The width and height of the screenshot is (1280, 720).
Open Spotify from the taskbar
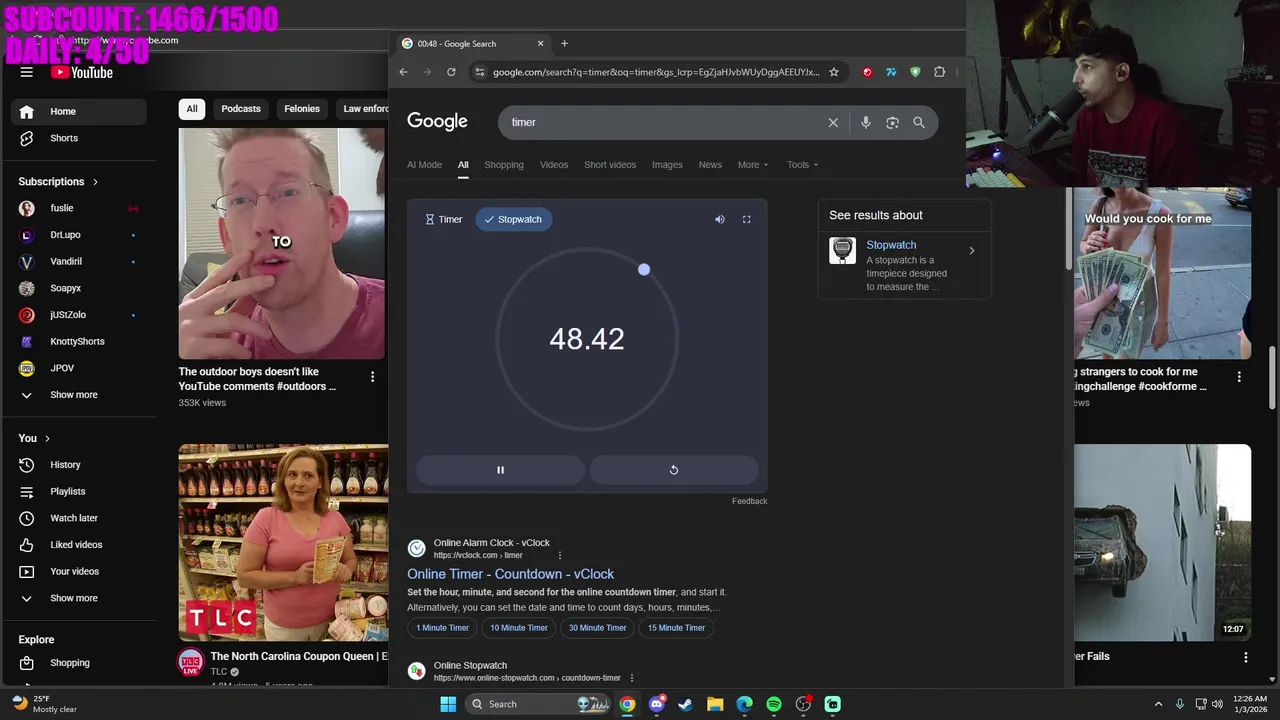[x=774, y=704]
